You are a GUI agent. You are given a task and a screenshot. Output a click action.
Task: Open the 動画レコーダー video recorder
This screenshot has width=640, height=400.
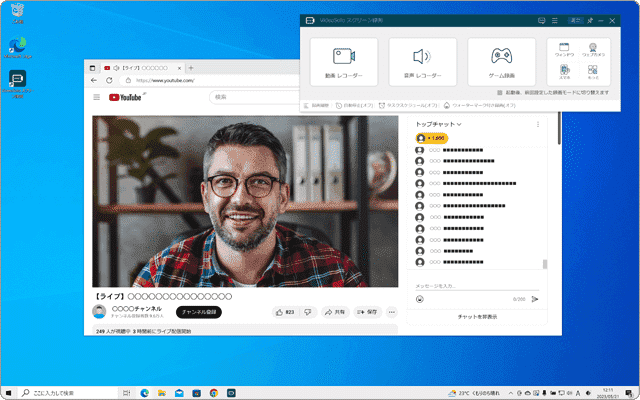[344, 60]
